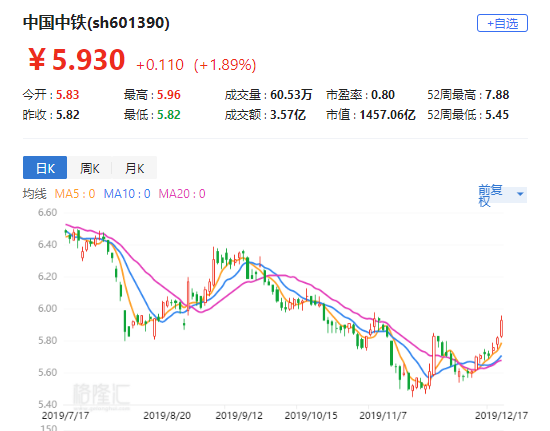Screen dimensions: 550x431
Task: Click the 昨收 previous close 5.82
Action: coord(67,115)
